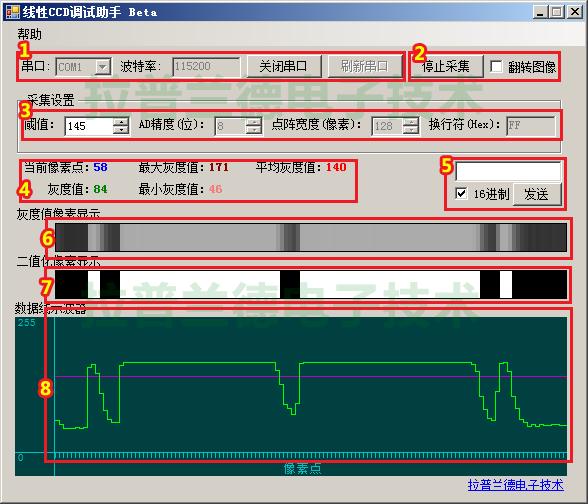
Task: Click the 发送 button
Action: [x=537, y=194]
